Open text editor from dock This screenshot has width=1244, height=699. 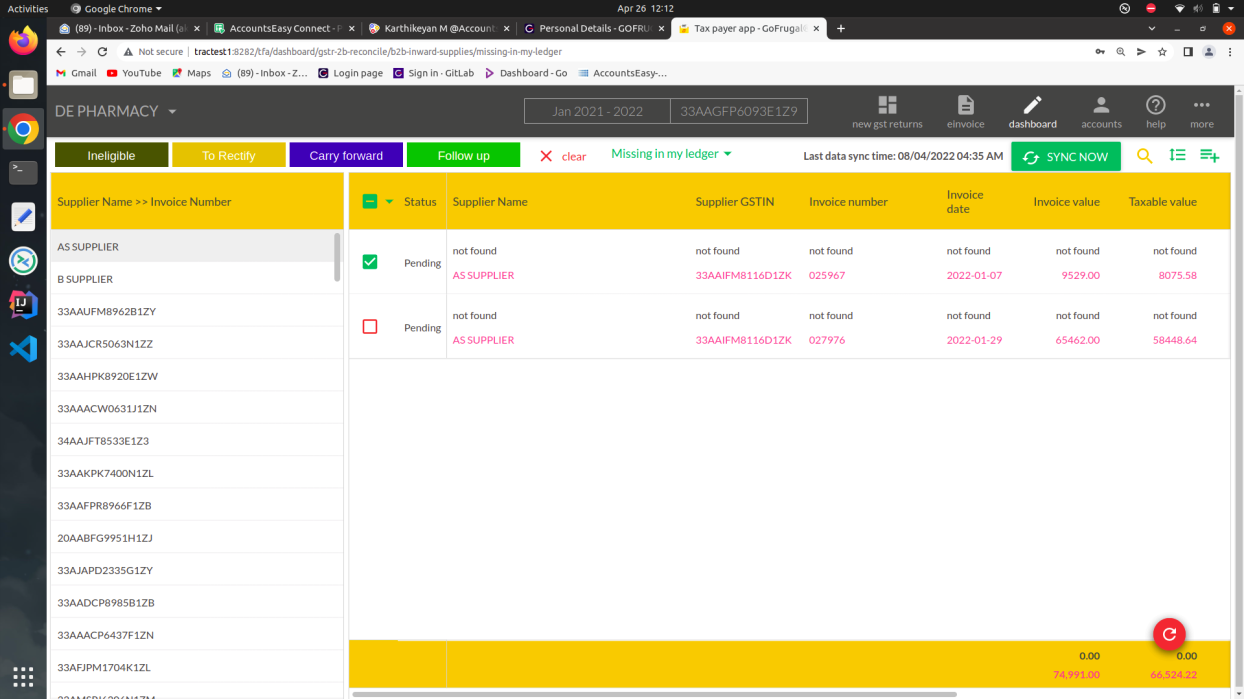click(x=23, y=216)
